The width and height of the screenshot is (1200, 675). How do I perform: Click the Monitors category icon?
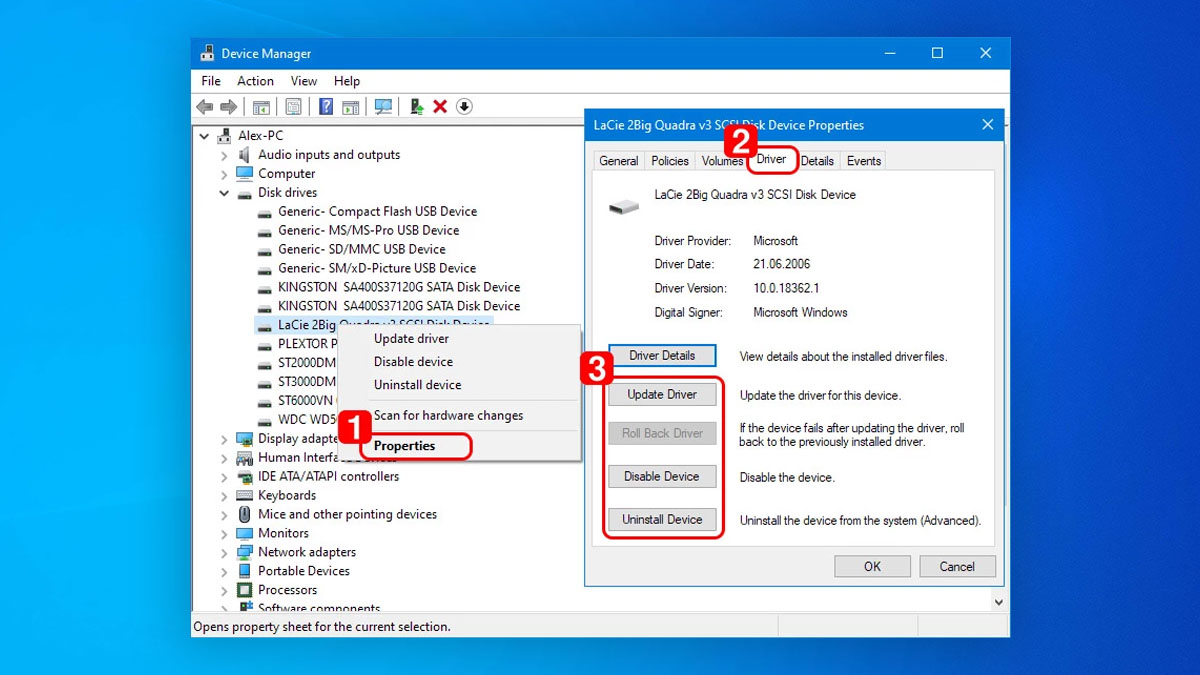click(x=244, y=534)
